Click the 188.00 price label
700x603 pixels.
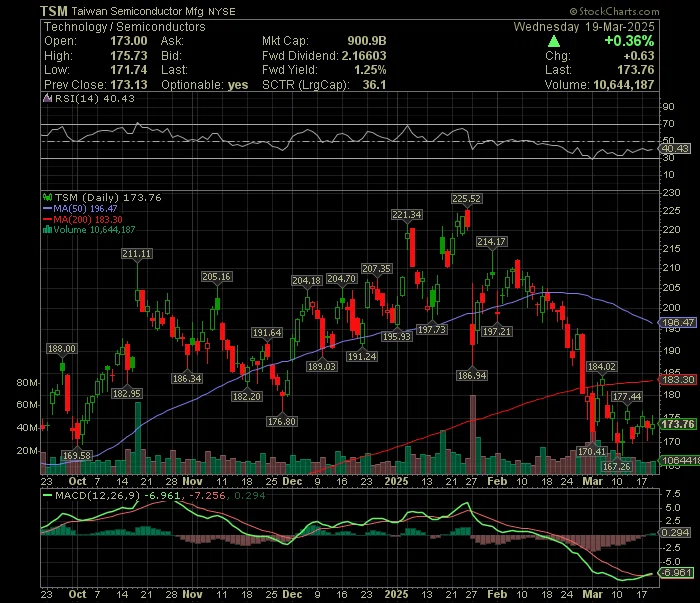click(x=62, y=349)
